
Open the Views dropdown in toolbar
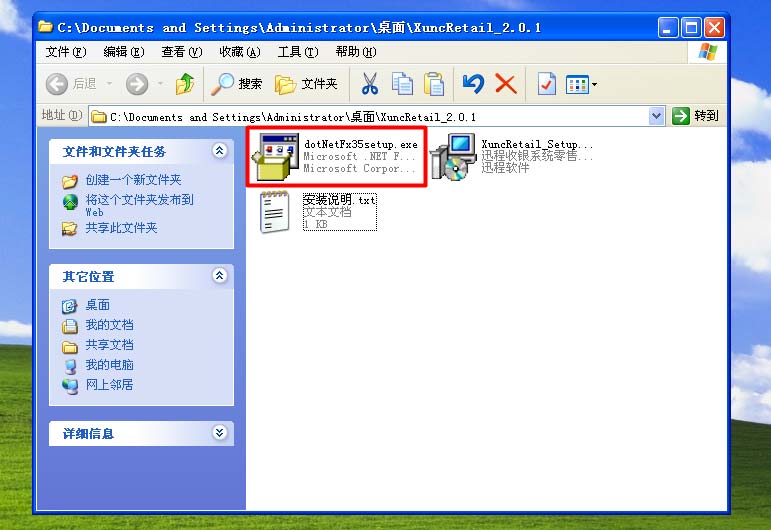point(581,84)
